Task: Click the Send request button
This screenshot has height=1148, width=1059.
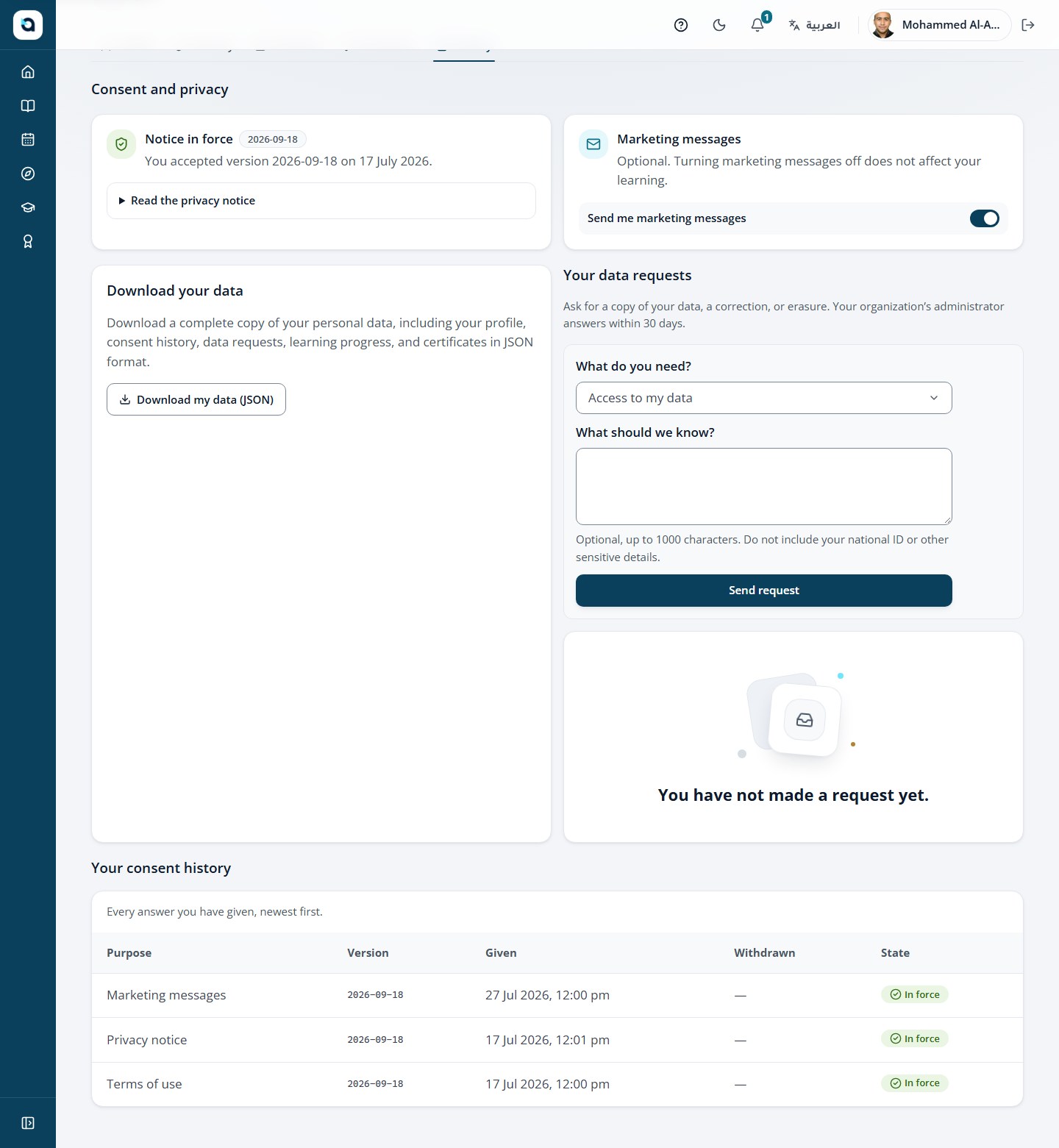Action: [763, 591]
